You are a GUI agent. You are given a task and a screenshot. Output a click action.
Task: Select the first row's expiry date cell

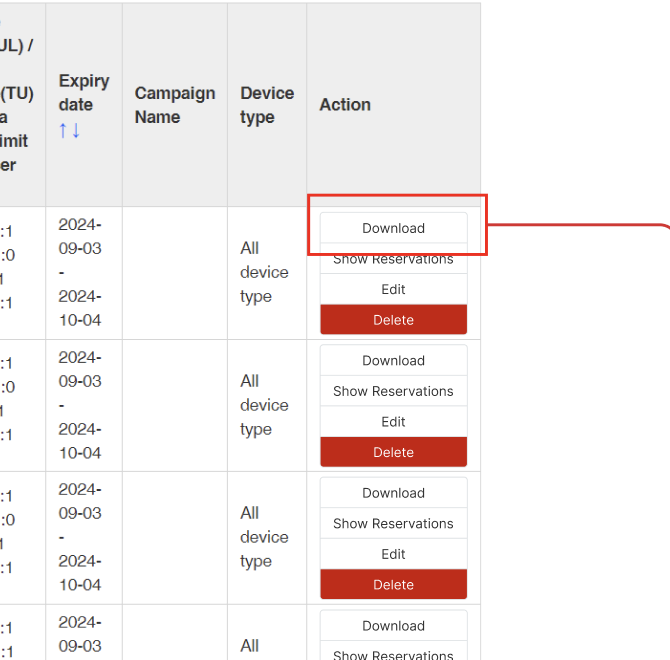point(80,272)
